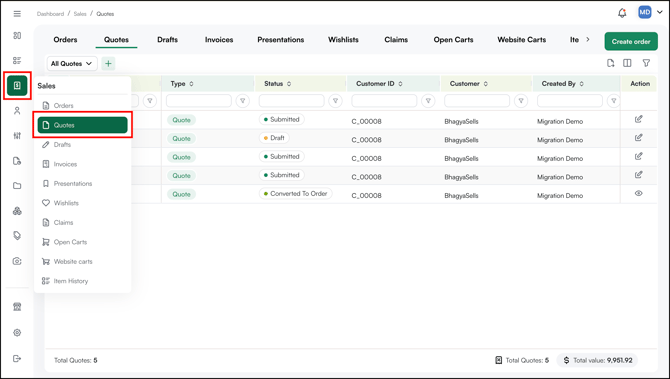Sort by Customer ID column
This screenshot has width=670, height=379.
(400, 84)
